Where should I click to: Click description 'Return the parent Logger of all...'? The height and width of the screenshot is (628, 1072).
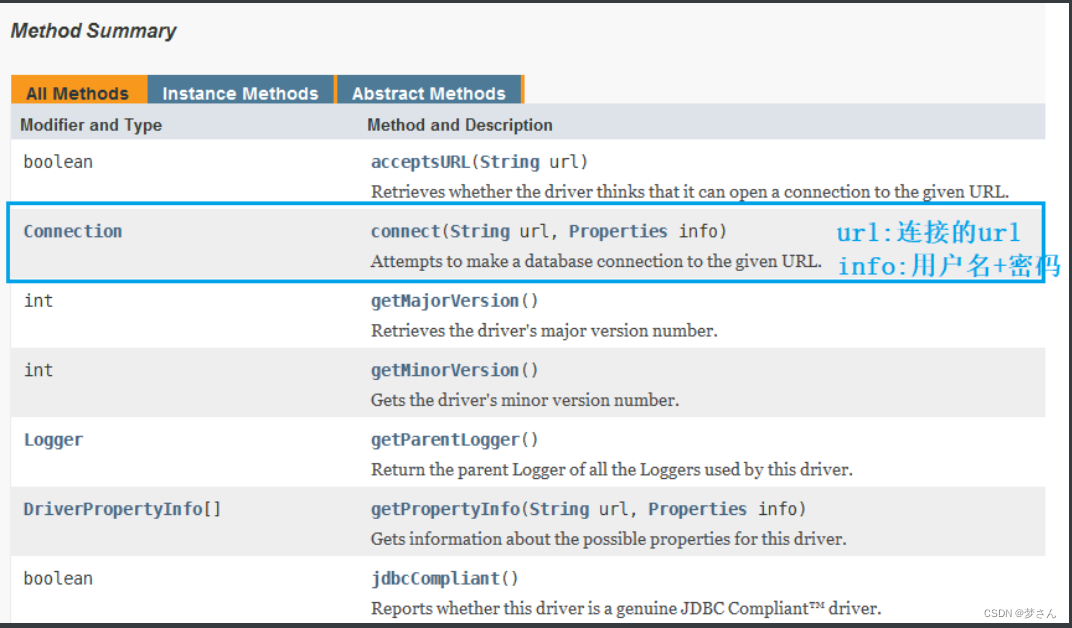point(612,470)
